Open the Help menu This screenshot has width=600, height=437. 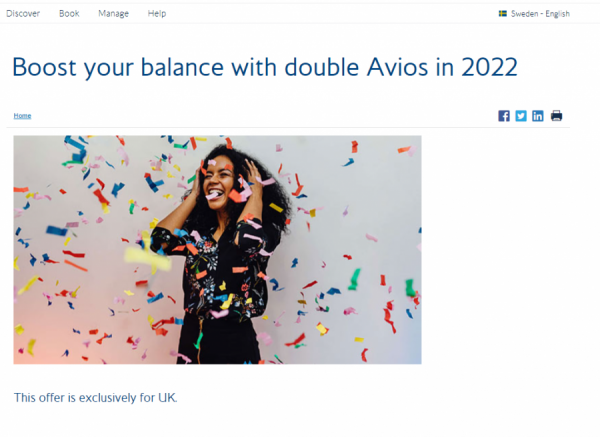pyautogui.click(x=157, y=14)
